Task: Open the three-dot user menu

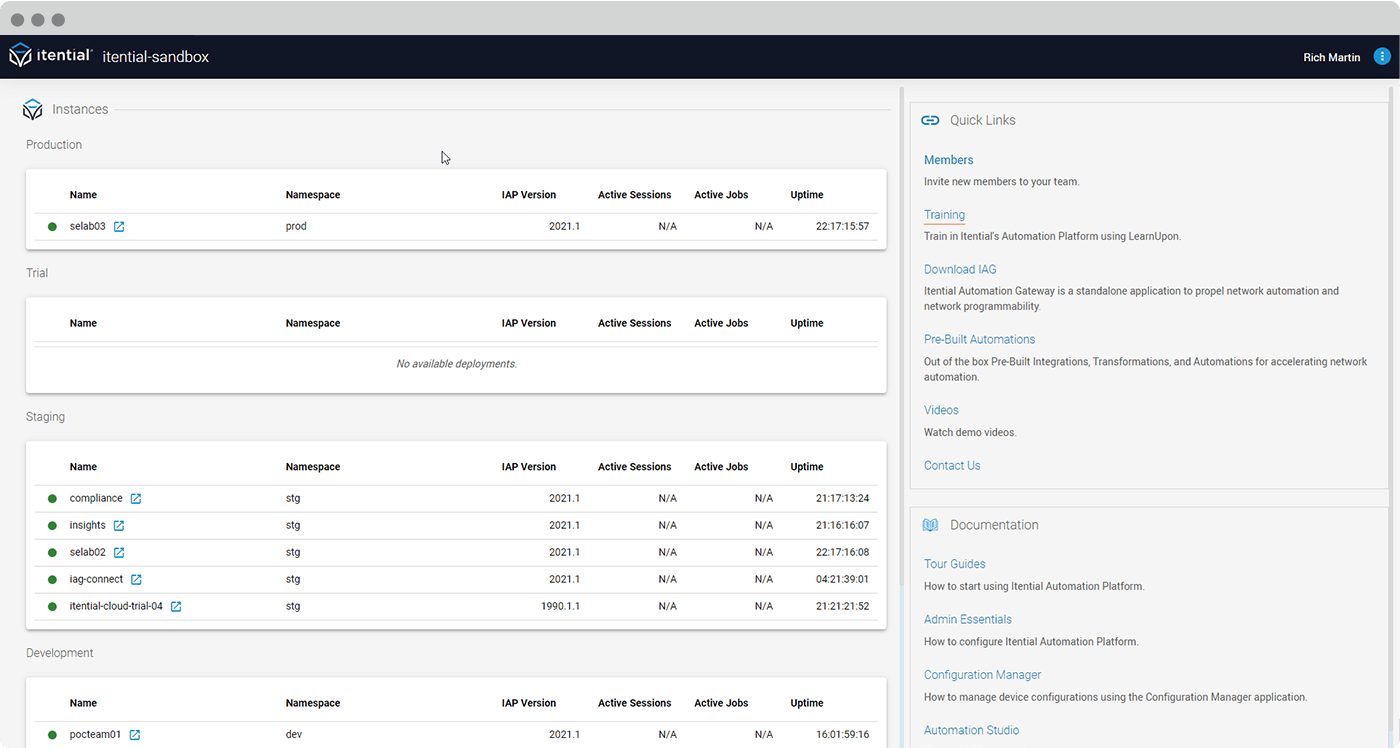Action: [1382, 57]
